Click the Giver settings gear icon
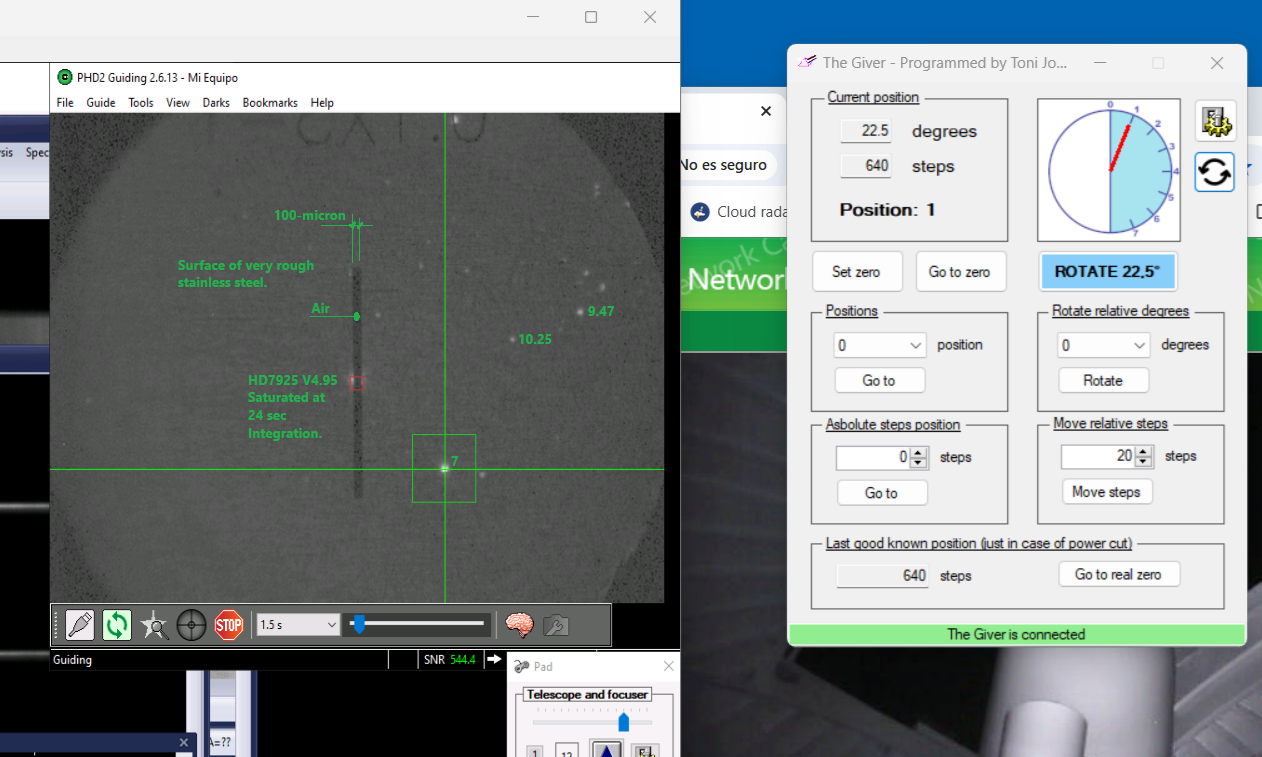The image size is (1262, 757). [1215, 121]
